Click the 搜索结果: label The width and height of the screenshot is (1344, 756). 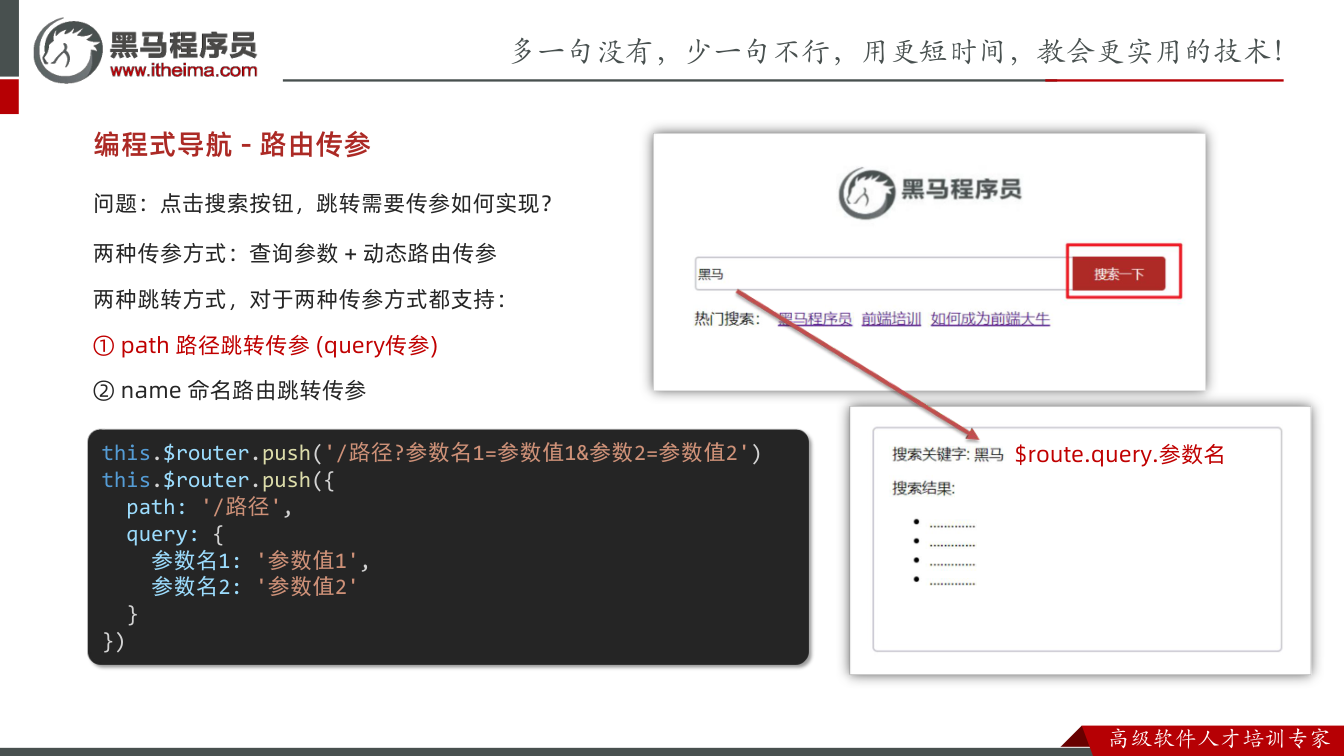click(924, 489)
